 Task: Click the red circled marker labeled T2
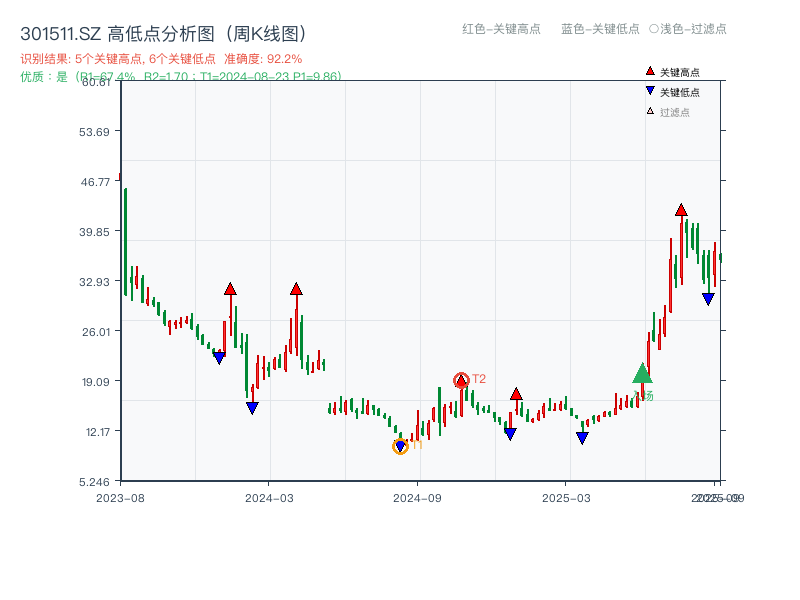[462, 379]
